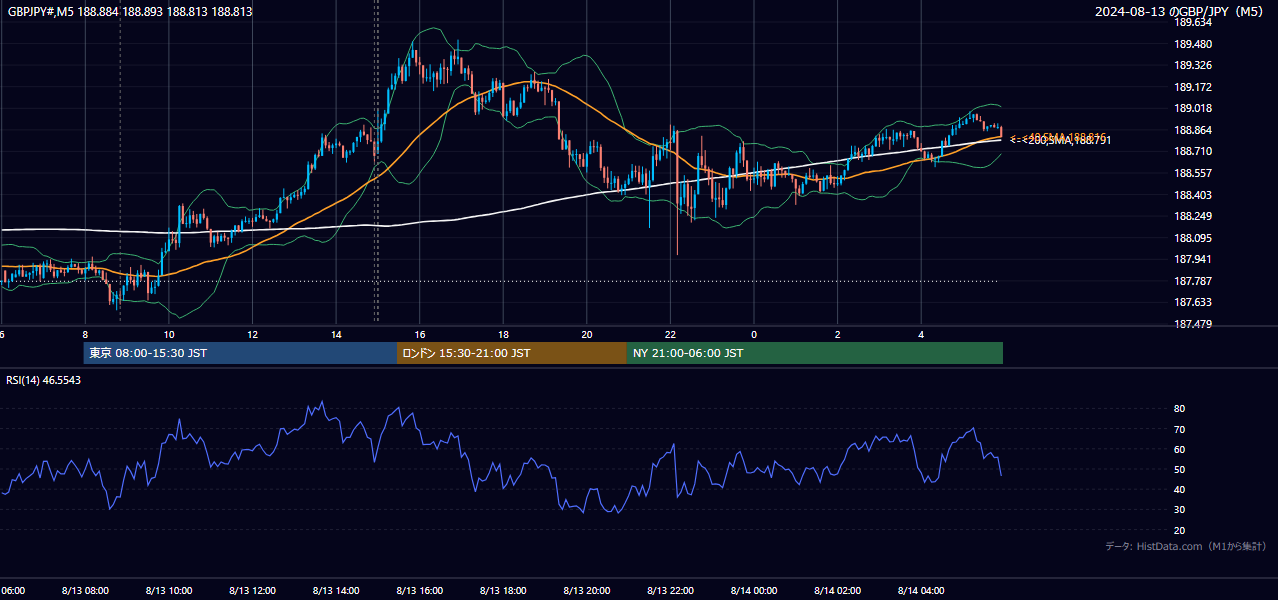1278x600 pixels.
Task: Click price axis label 188.710
Action: pyautogui.click(x=1192, y=151)
